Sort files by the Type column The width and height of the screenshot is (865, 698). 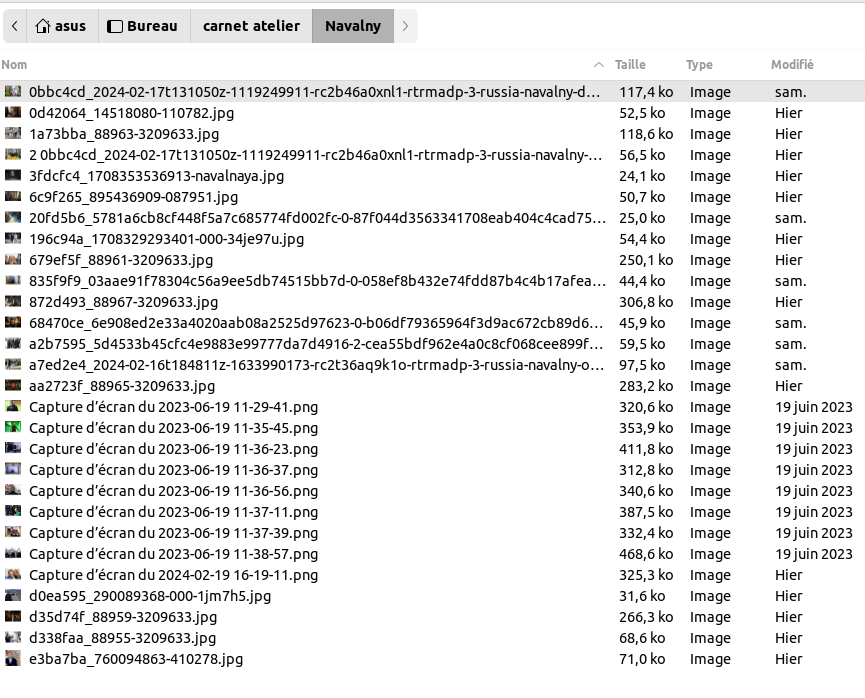700,65
